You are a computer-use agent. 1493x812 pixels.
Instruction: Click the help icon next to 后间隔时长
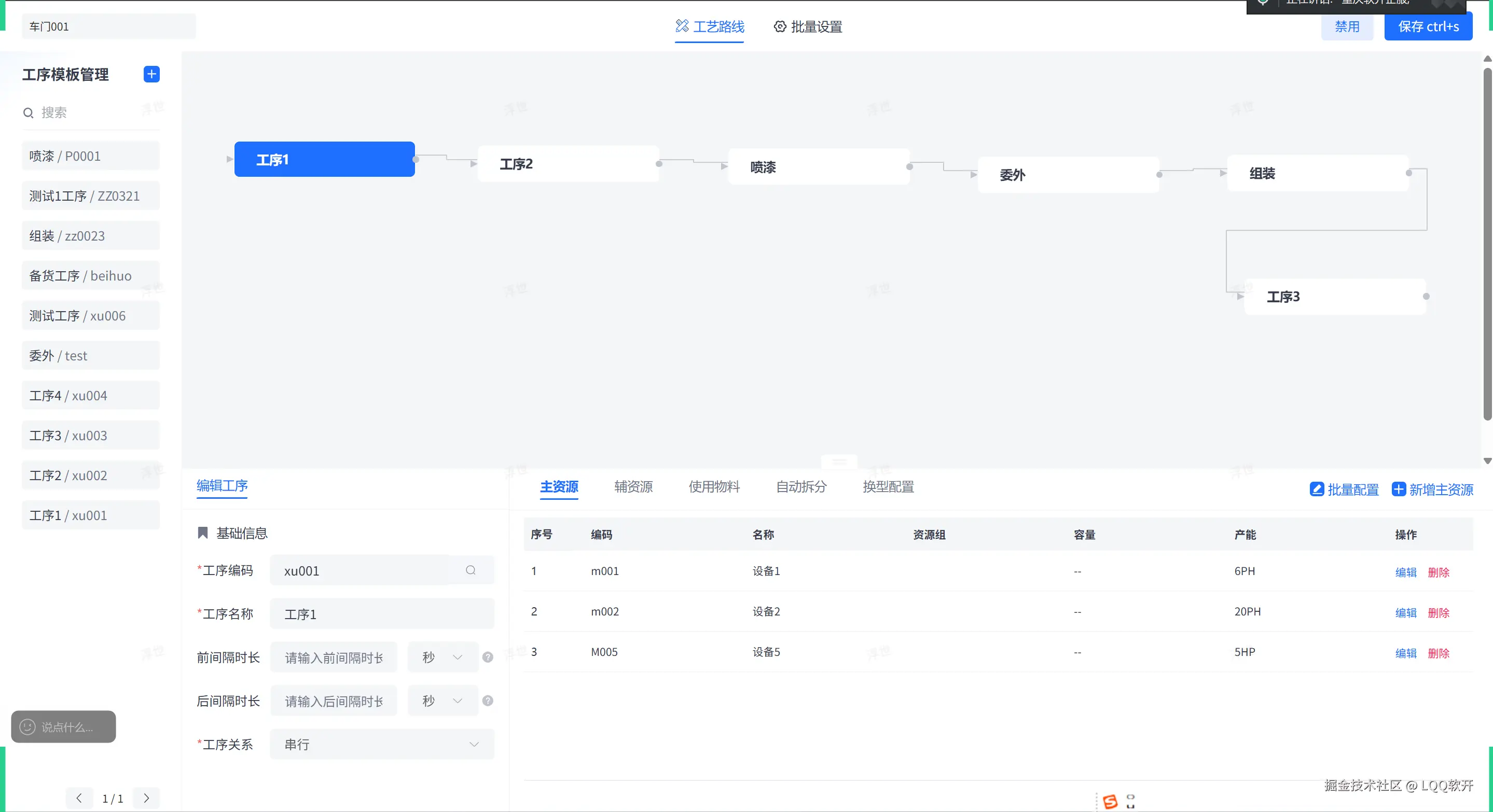(488, 701)
